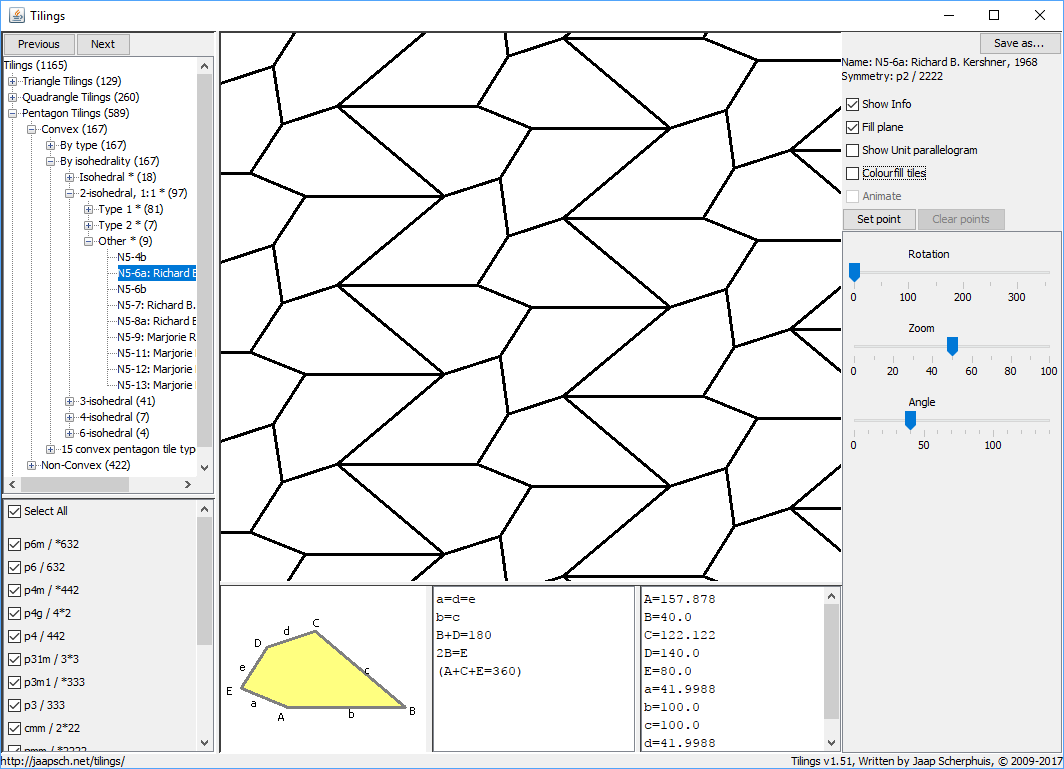
Task: Click the symmetry list scroll-down arrow
Action: tap(204, 743)
